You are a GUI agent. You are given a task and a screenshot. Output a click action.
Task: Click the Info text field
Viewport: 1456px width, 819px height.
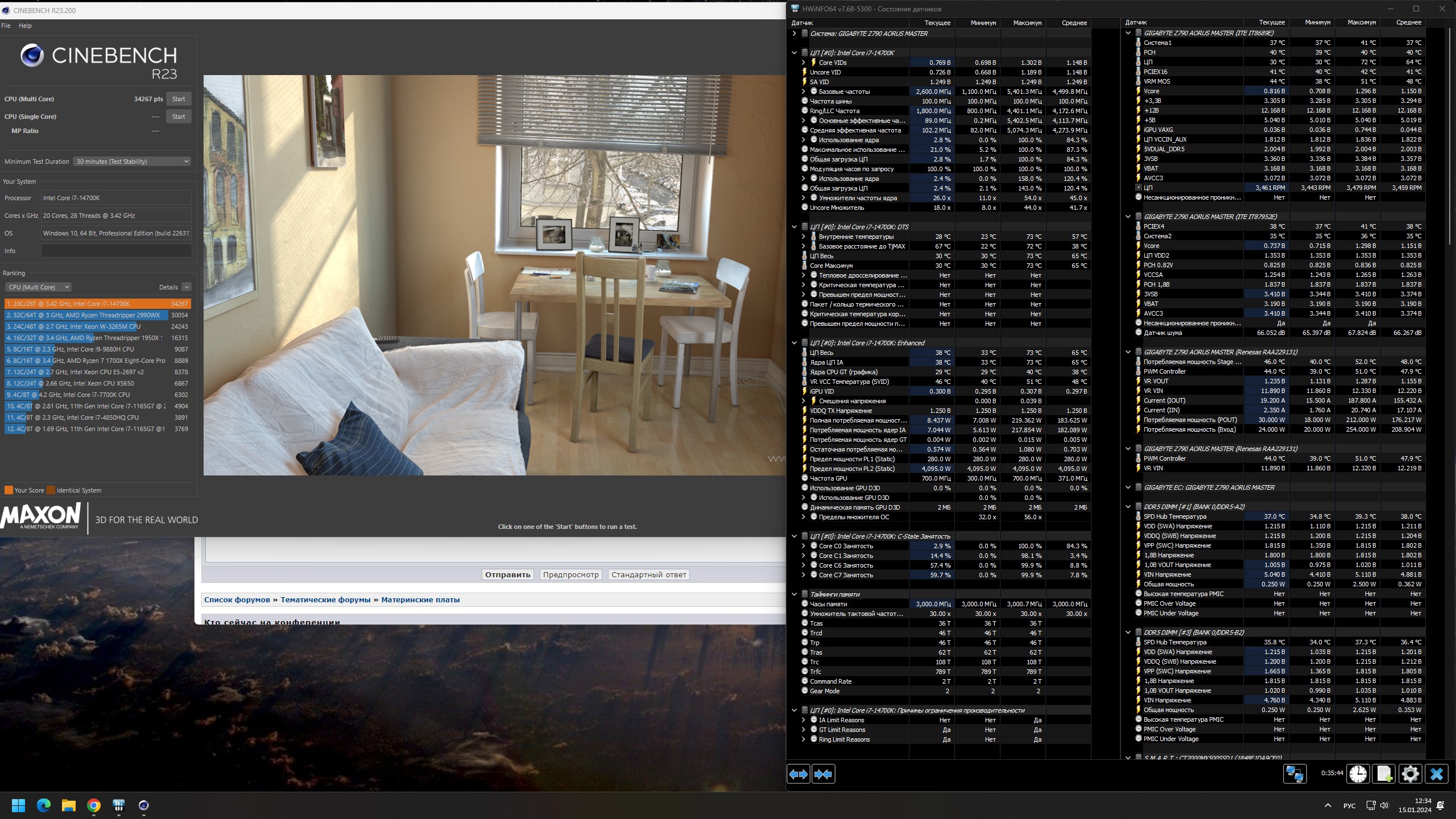pos(116,251)
